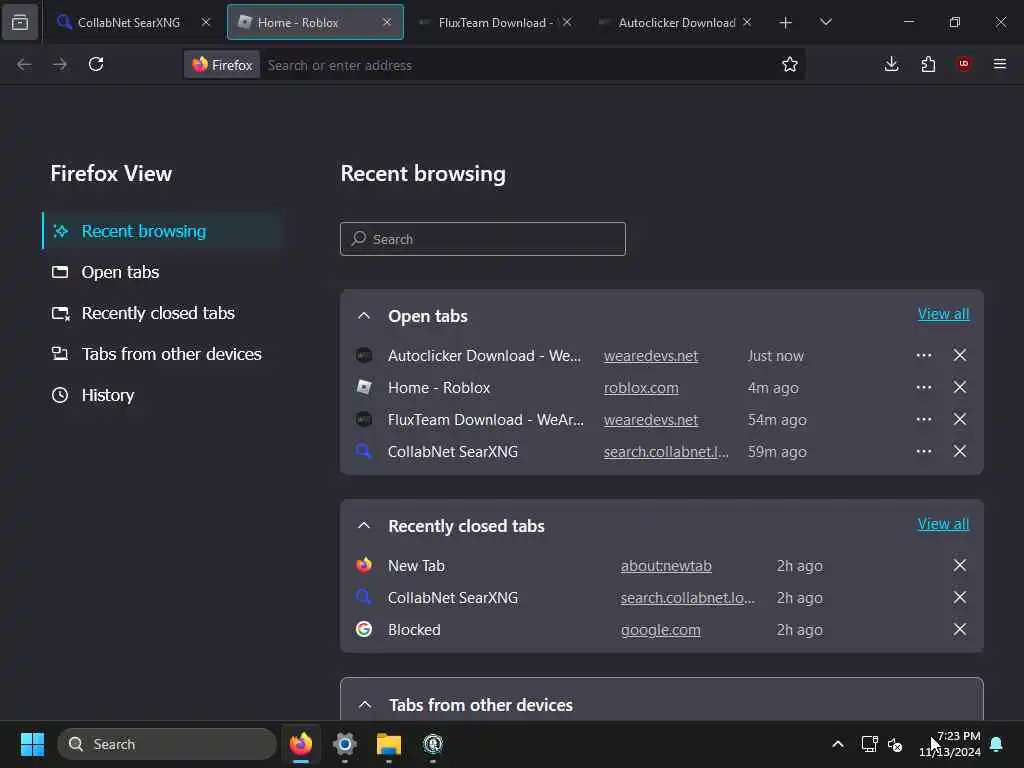The width and height of the screenshot is (1024, 768).
Task: Open File Explorer from the taskbar
Action: [389, 744]
